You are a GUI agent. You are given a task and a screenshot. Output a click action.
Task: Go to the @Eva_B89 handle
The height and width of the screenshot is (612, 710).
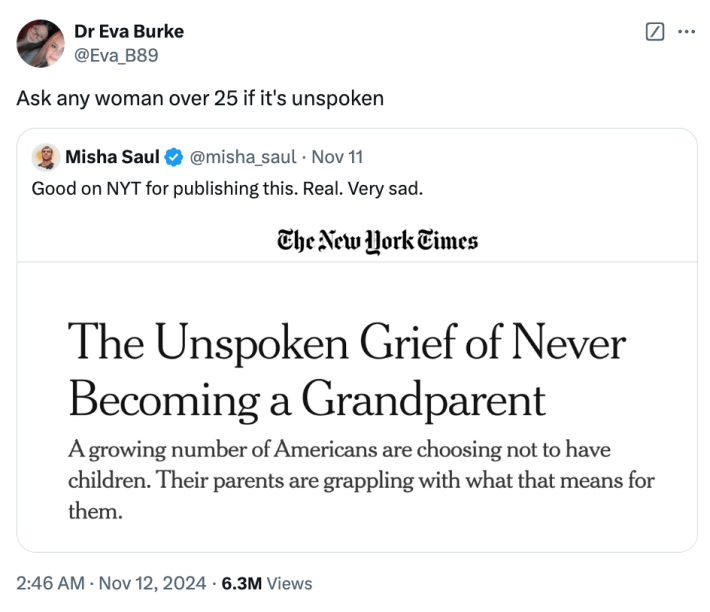coord(117,54)
